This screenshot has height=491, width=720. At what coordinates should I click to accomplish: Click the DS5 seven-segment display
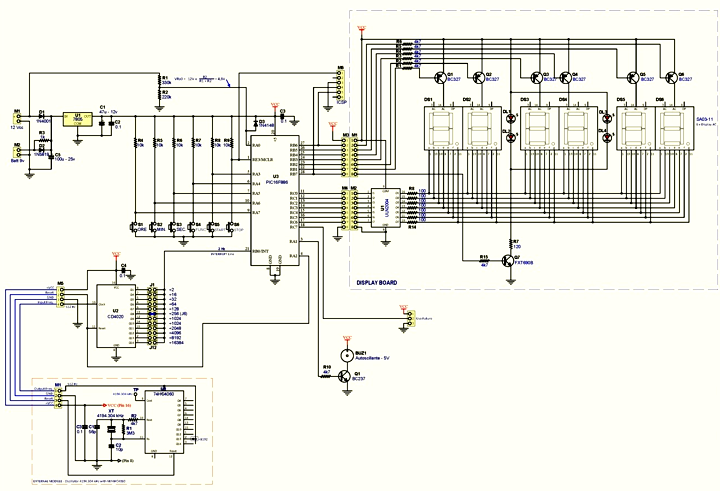635,128
